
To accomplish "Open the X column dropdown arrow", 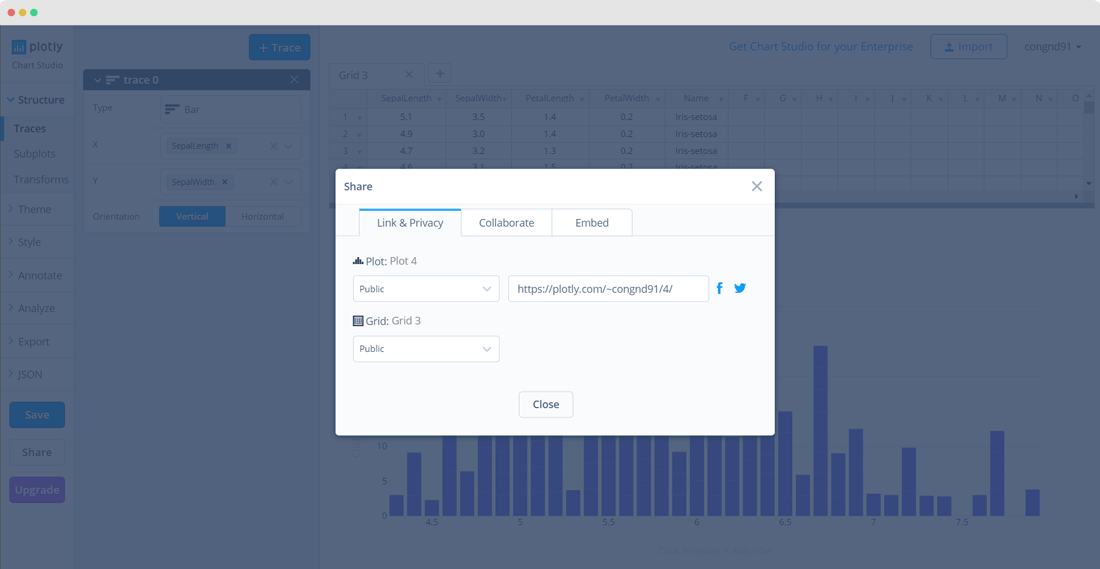I will tap(288, 146).
